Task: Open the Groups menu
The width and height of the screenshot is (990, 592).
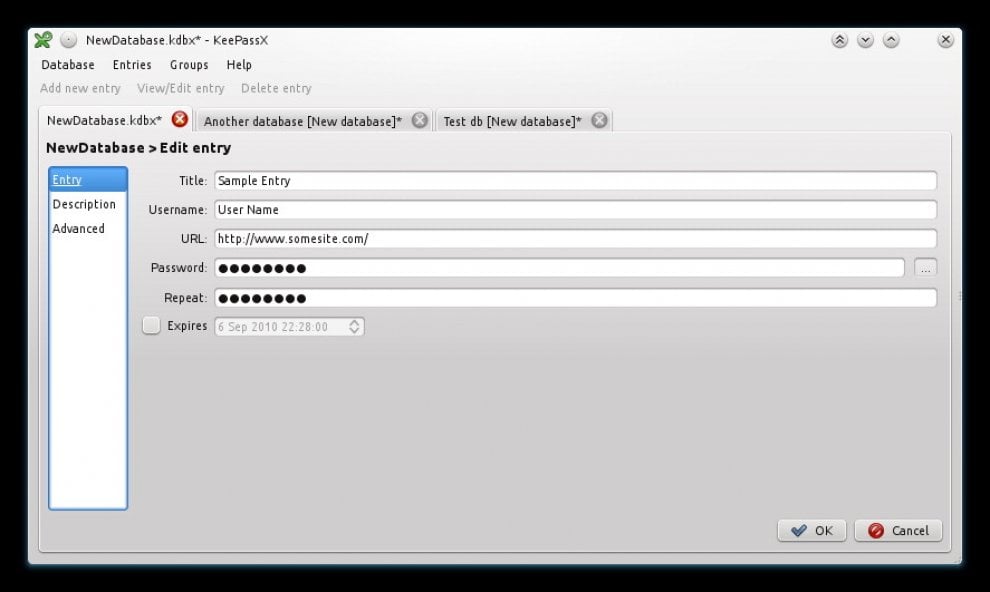Action: [x=189, y=64]
